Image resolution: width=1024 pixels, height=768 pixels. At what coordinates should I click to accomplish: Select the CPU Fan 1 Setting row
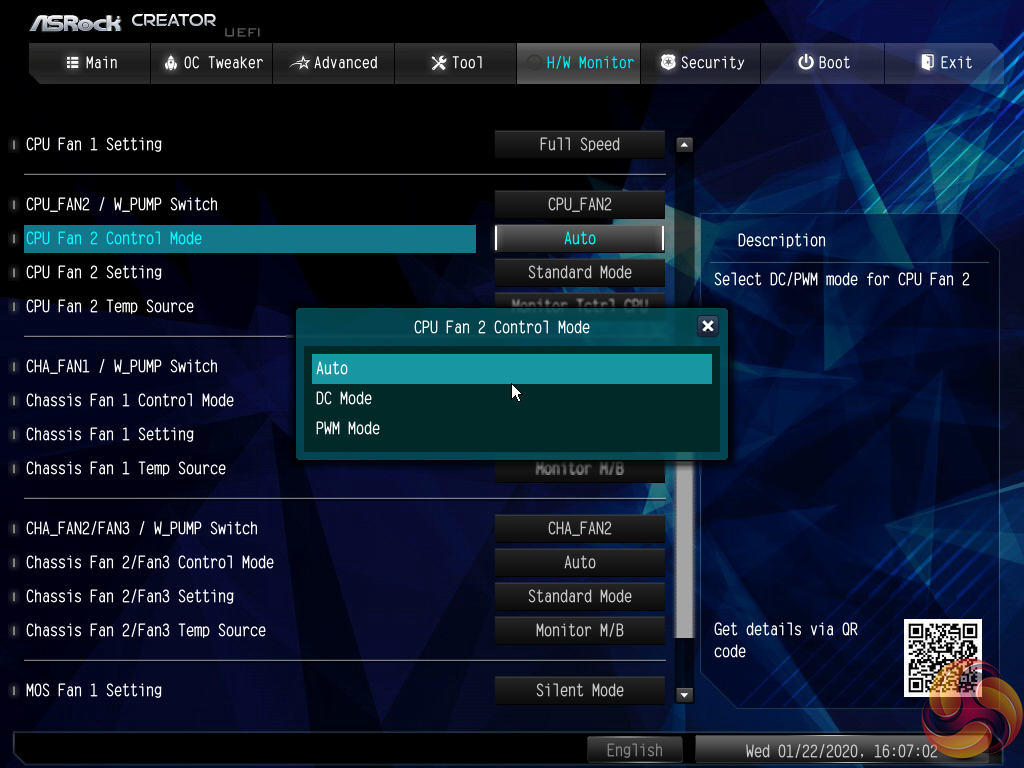click(x=249, y=144)
